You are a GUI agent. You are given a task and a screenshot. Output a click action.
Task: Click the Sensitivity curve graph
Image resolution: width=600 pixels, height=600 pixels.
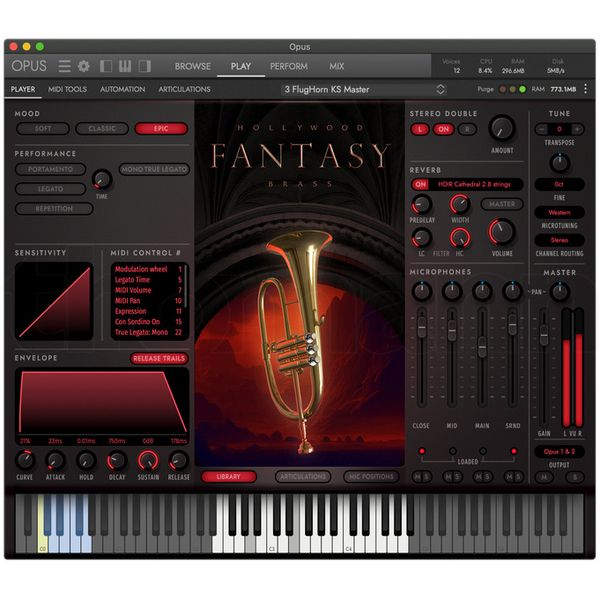coord(54,301)
